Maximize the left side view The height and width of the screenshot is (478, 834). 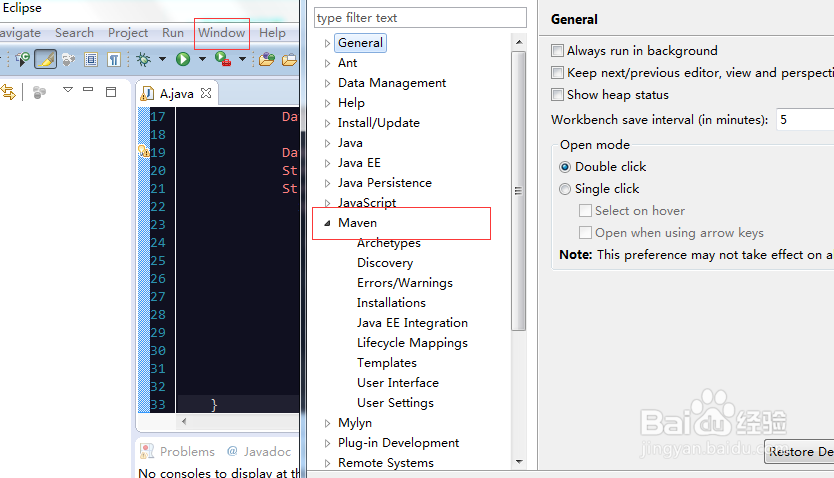(111, 91)
